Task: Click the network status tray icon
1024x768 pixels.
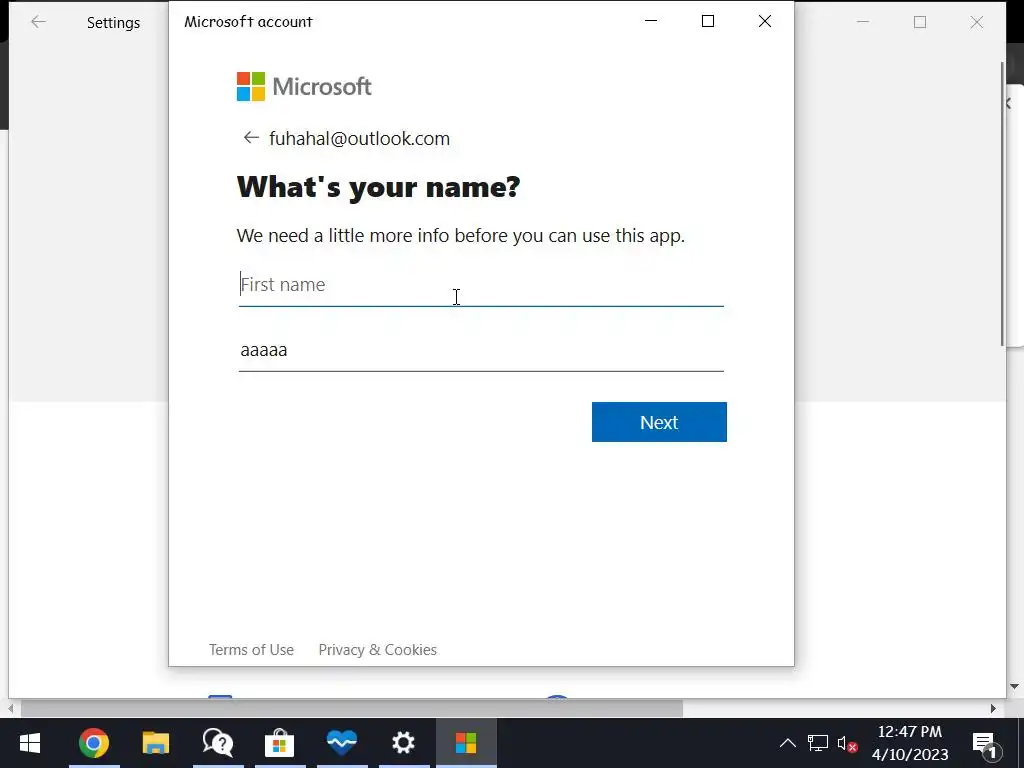Action: pyautogui.click(x=818, y=743)
